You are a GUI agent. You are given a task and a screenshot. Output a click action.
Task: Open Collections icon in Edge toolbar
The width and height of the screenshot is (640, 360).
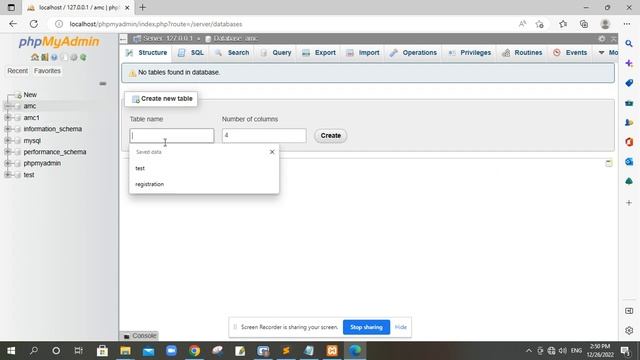pos(584,24)
